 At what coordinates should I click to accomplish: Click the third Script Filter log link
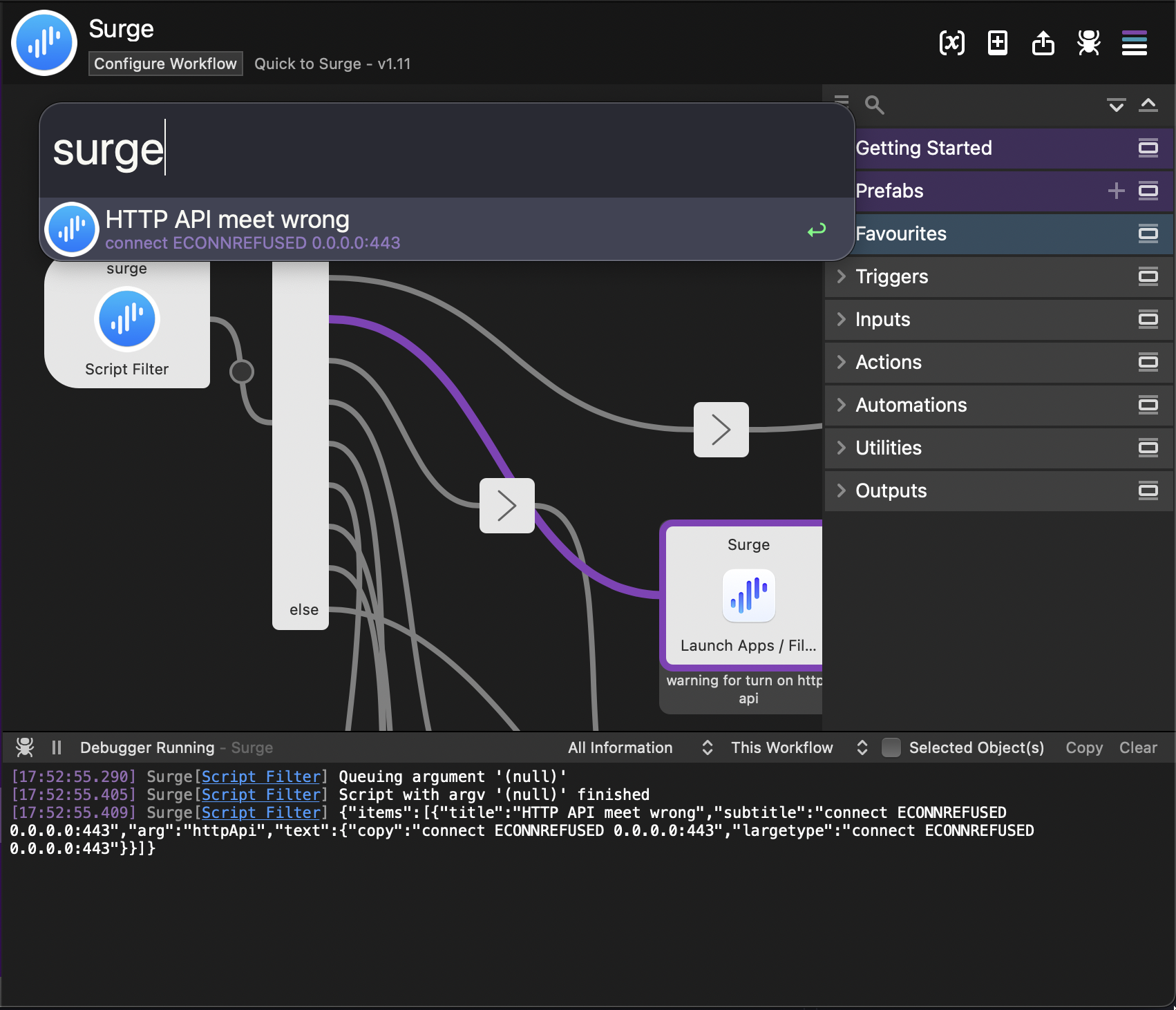tap(261, 812)
